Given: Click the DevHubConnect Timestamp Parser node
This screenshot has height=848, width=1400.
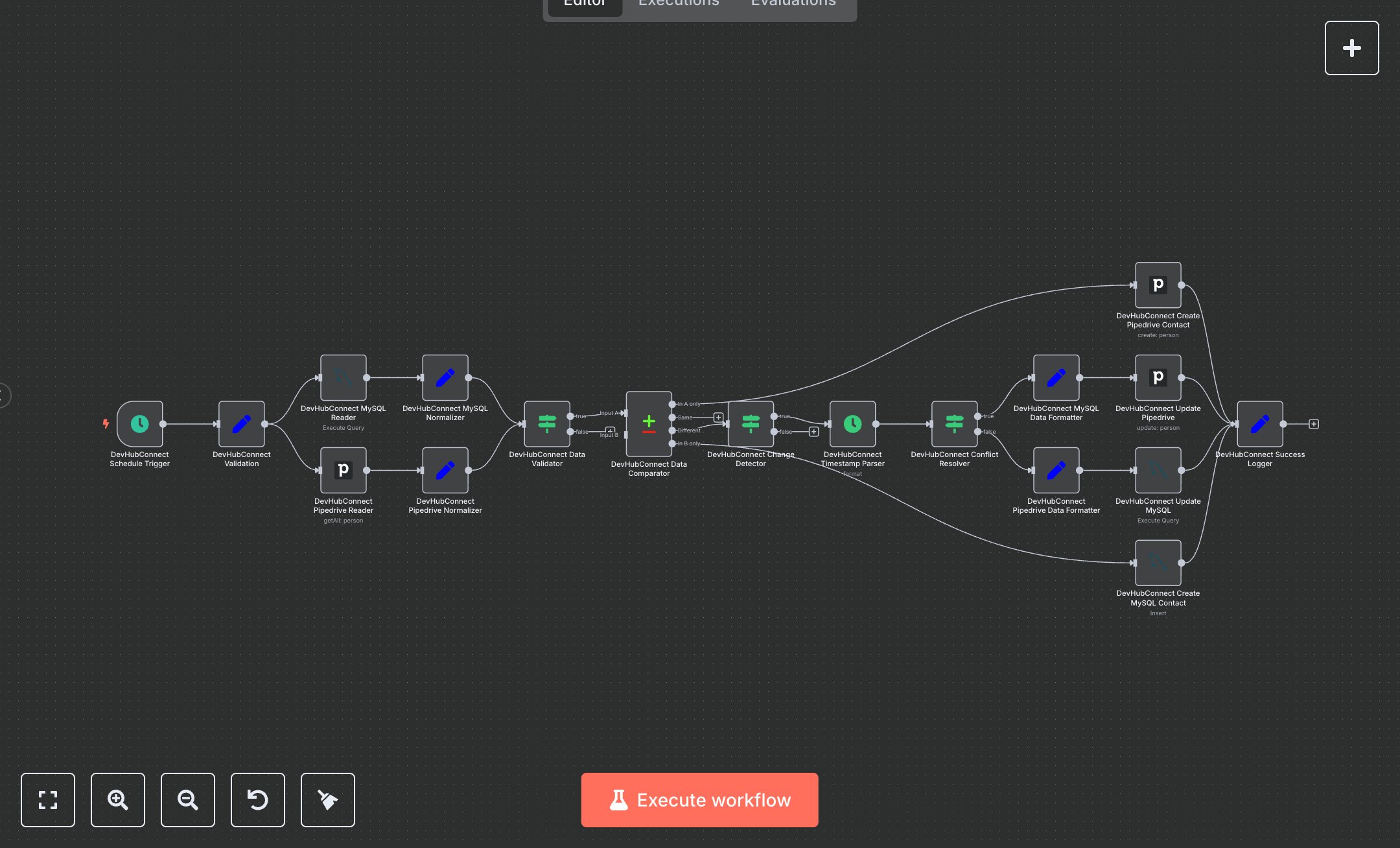Looking at the screenshot, I should pos(852,425).
